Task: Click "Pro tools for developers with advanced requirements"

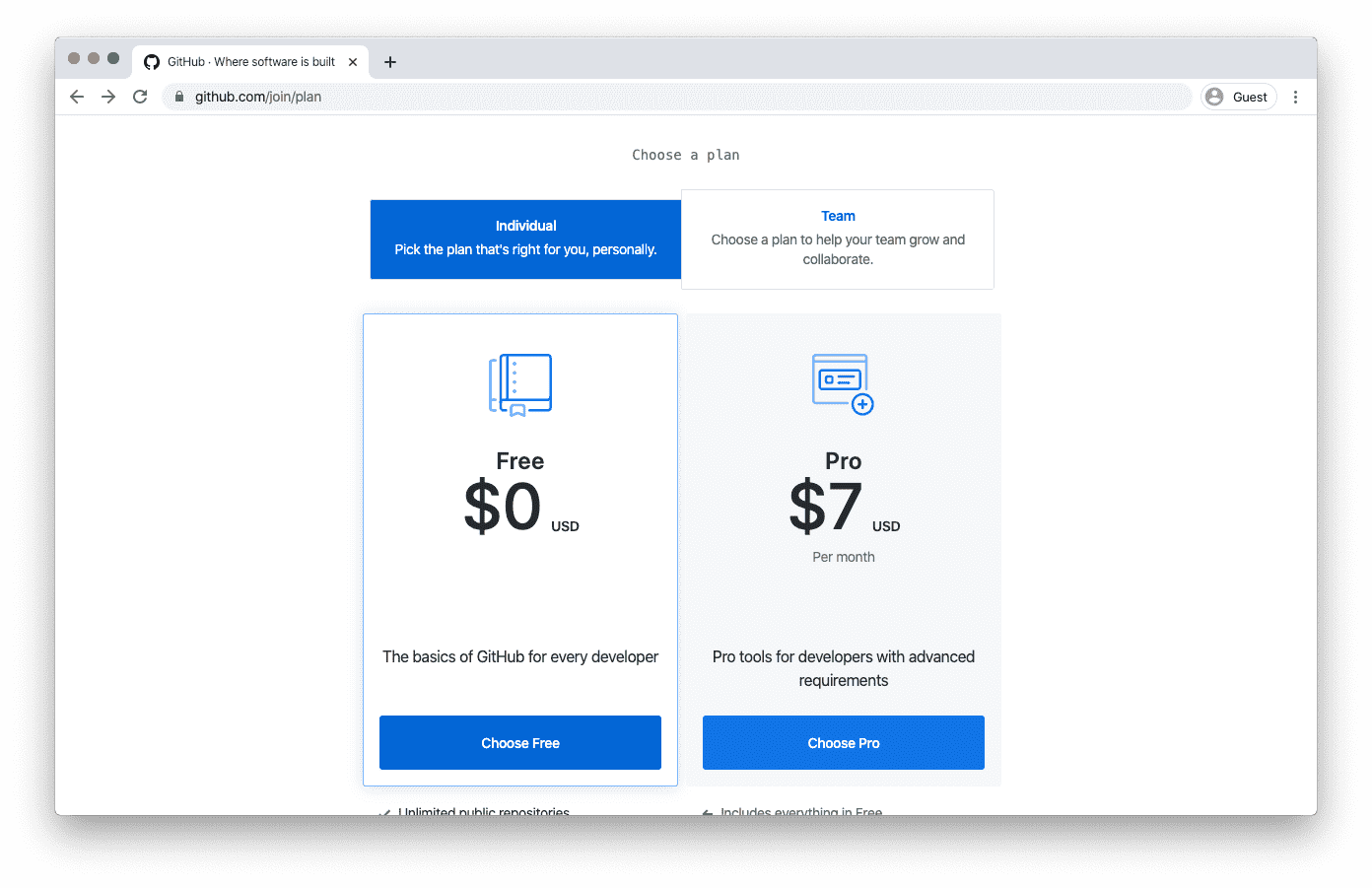Action: pos(844,668)
